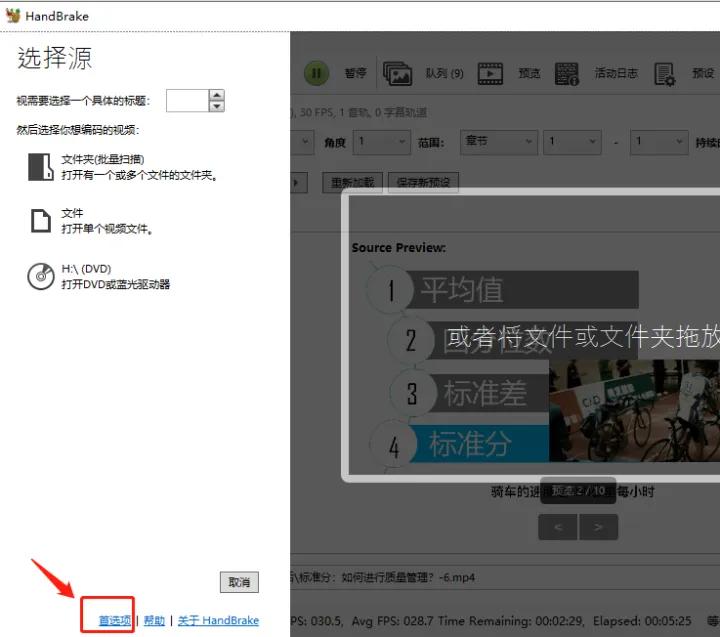Decrease the title number spinner down arrow
720x637 pixels.
click(216, 106)
